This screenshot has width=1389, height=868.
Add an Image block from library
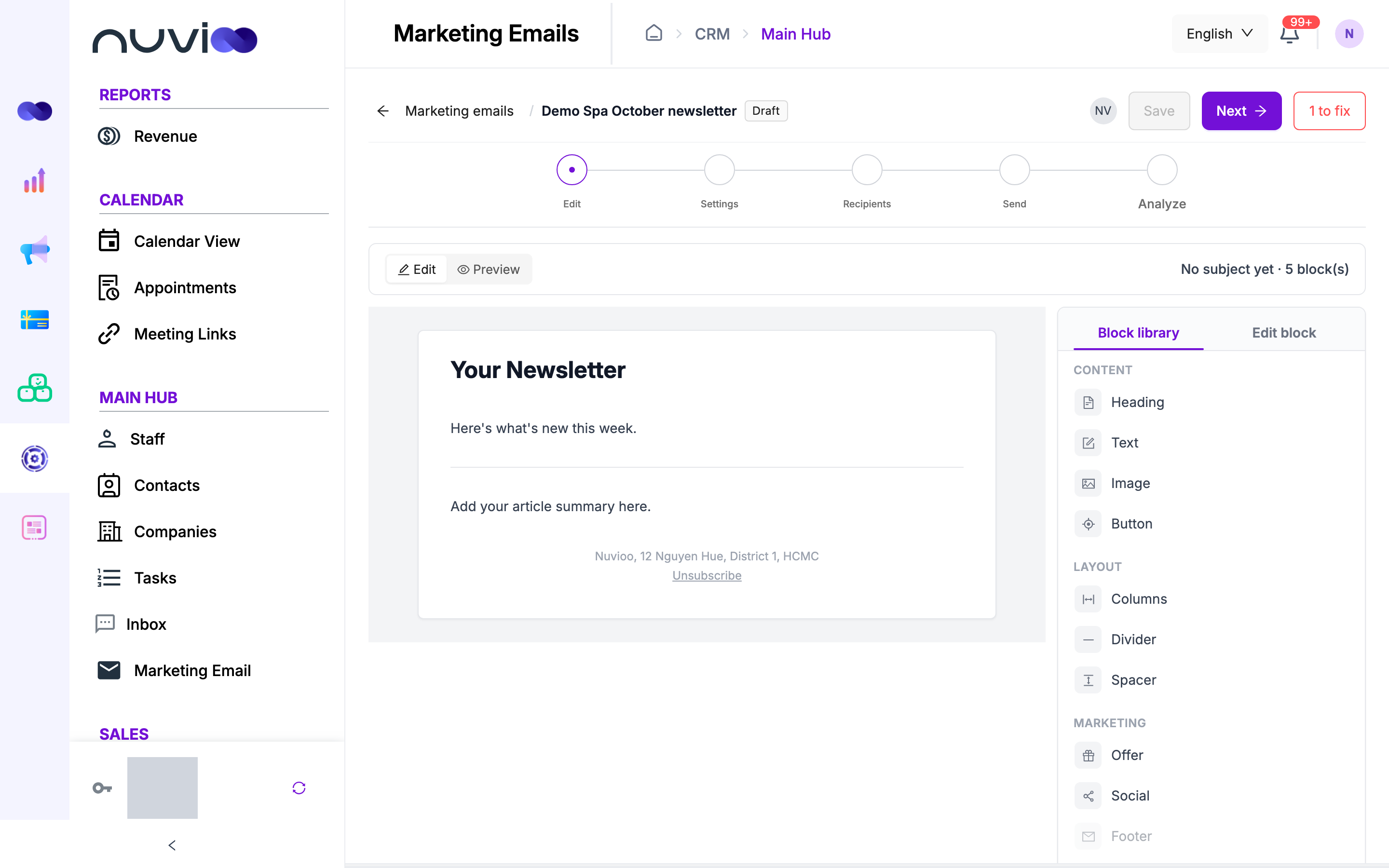[1112, 483]
